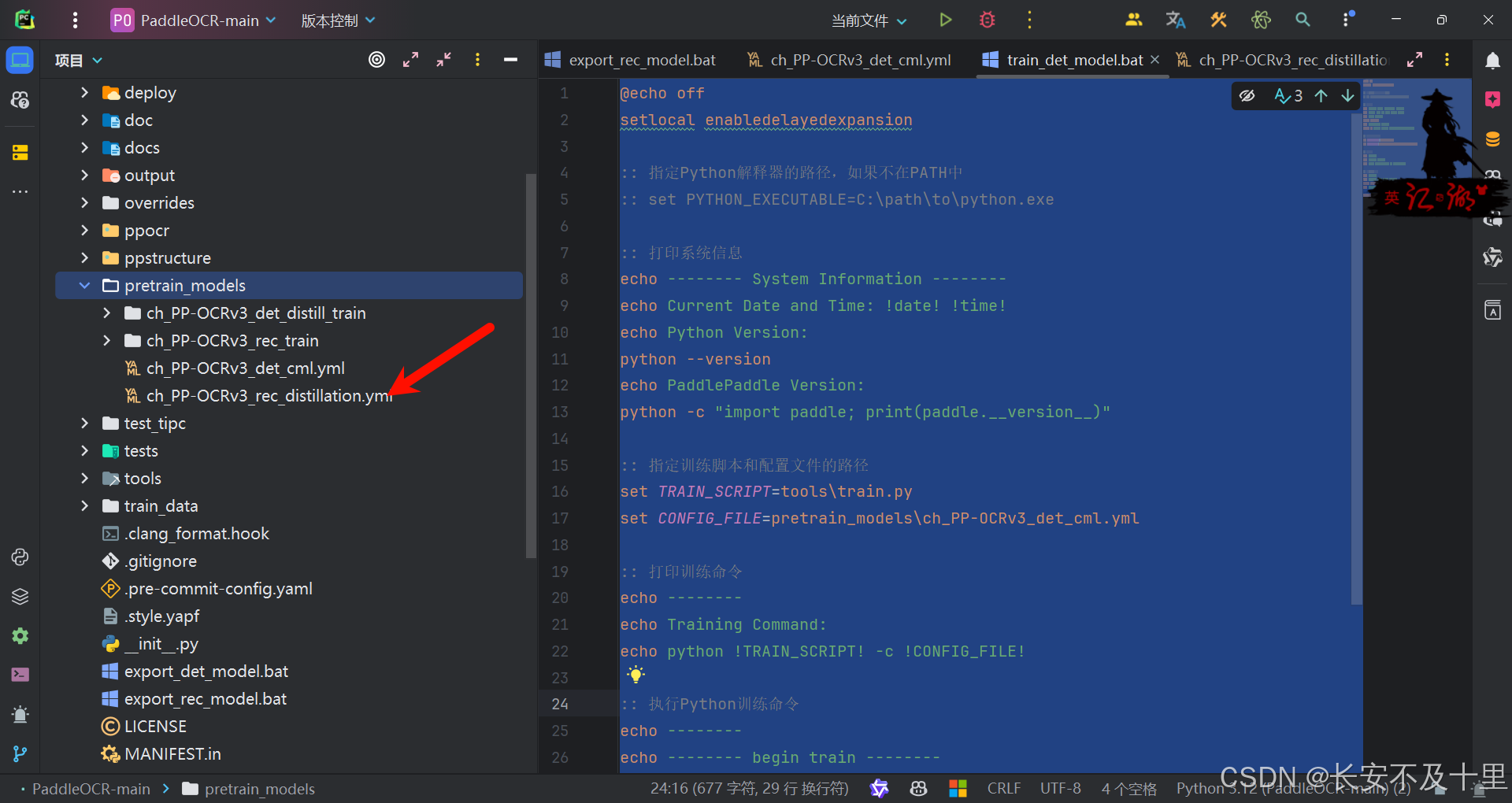
Task: Collapse all nodes in project tree
Action: click(444, 60)
